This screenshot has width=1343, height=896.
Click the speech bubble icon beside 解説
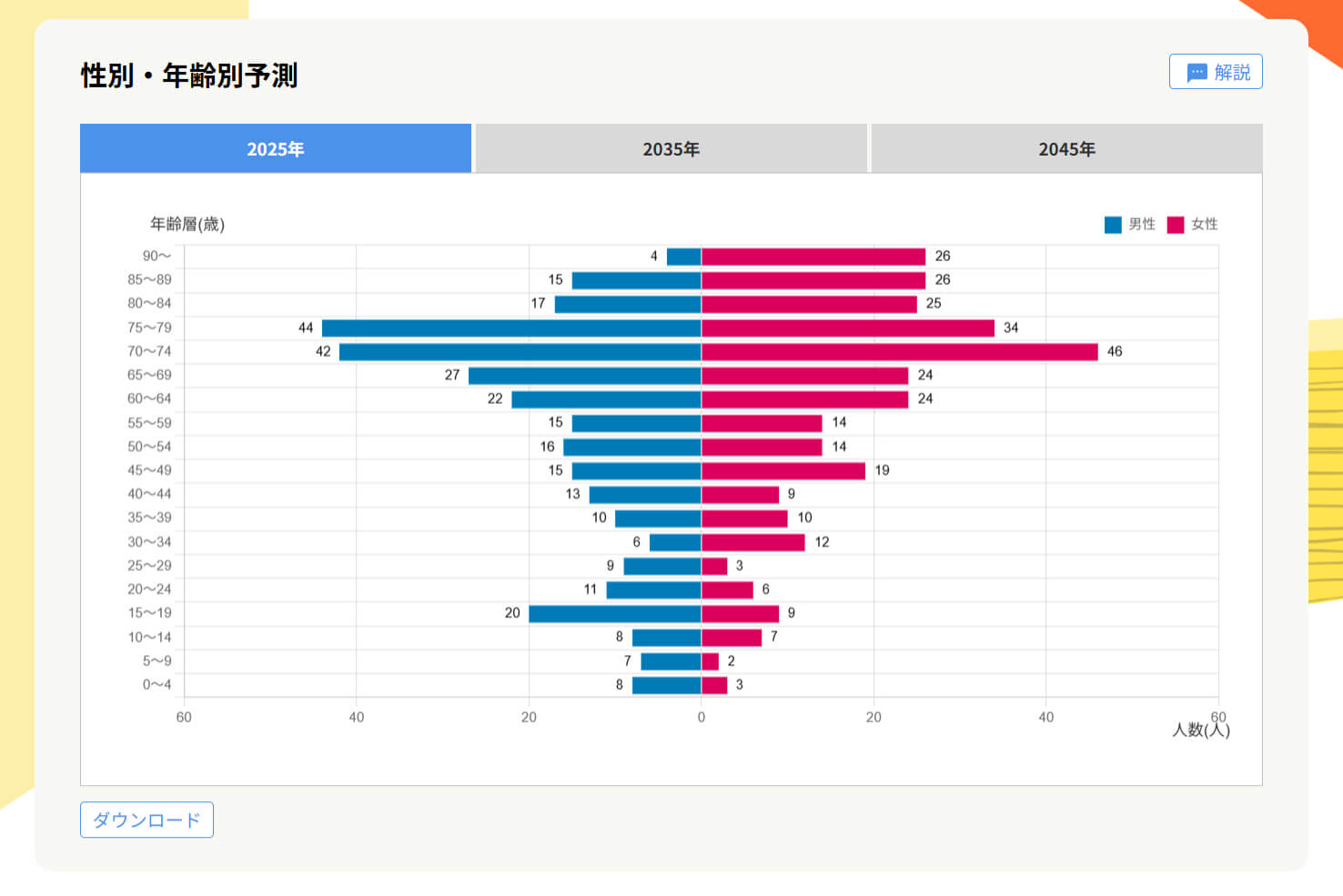tap(1197, 73)
